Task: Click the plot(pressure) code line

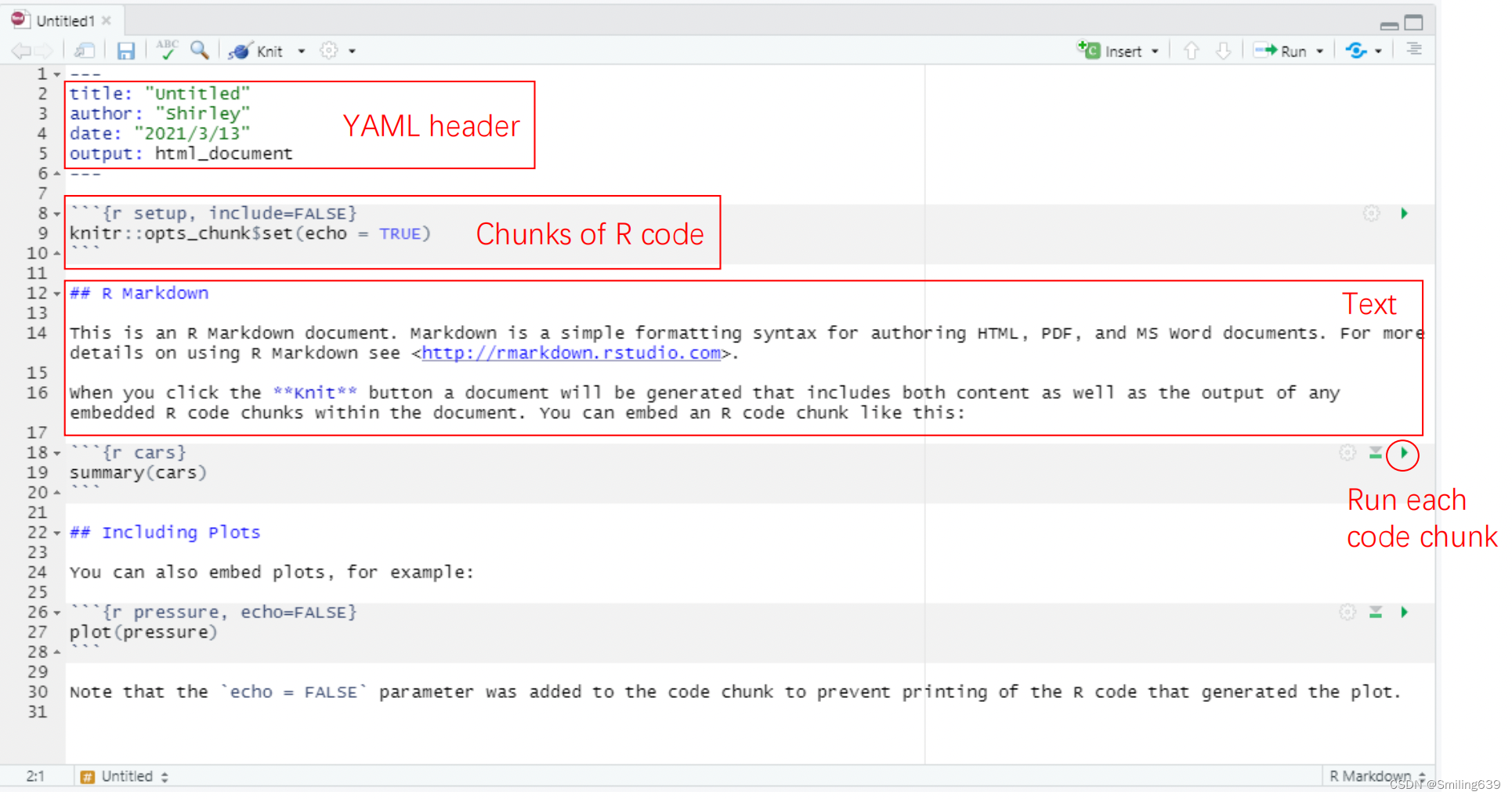Action: 143,632
